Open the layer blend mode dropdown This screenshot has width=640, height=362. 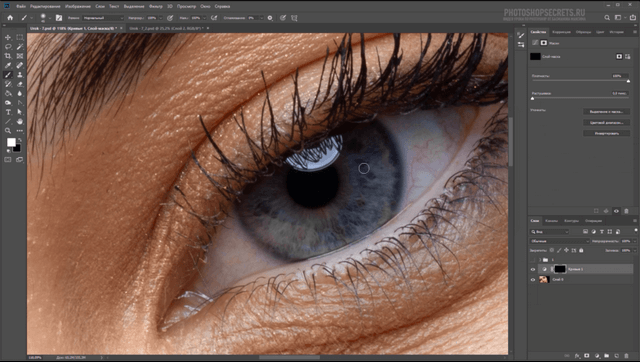[x=560, y=241]
